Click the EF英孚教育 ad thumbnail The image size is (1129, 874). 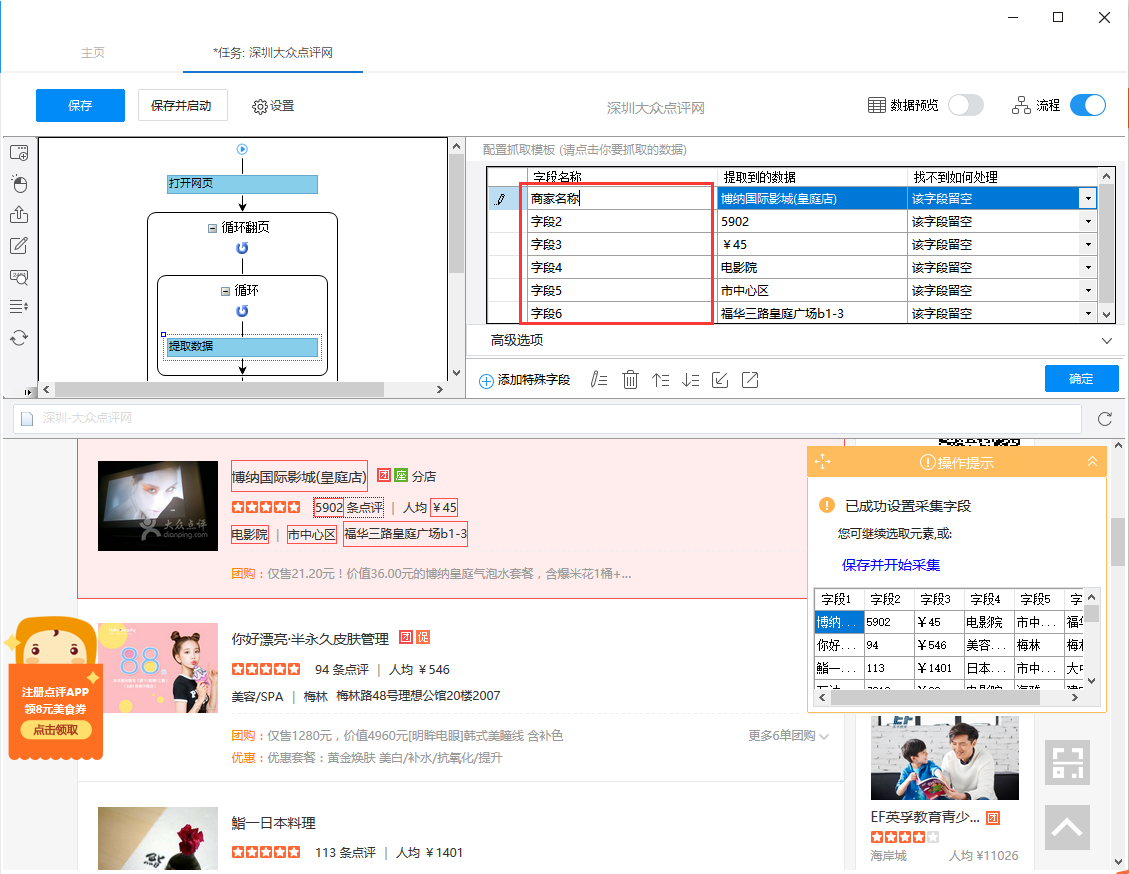(945, 758)
